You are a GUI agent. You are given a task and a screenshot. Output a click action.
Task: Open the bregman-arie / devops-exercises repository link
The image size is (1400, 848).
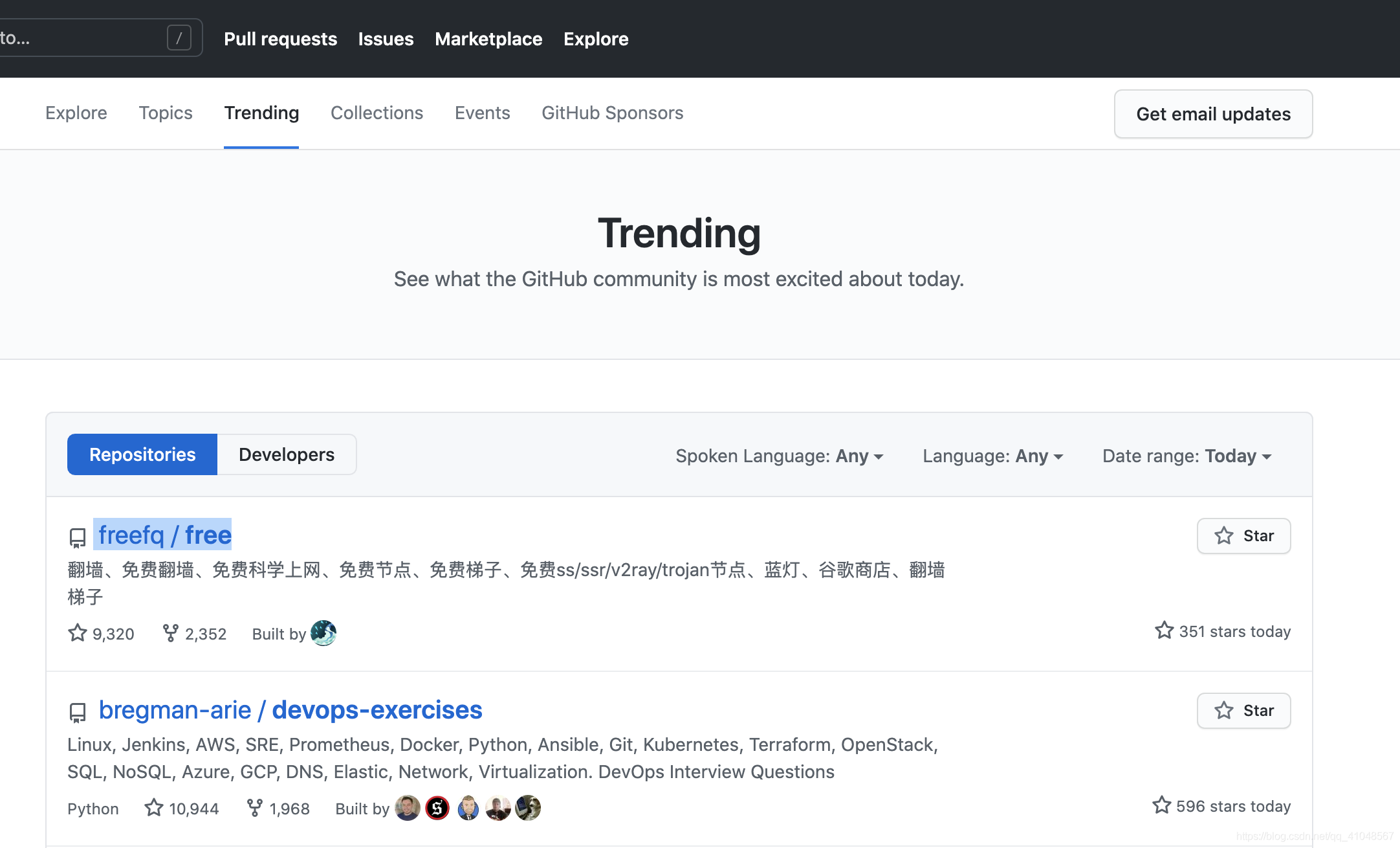click(290, 709)
